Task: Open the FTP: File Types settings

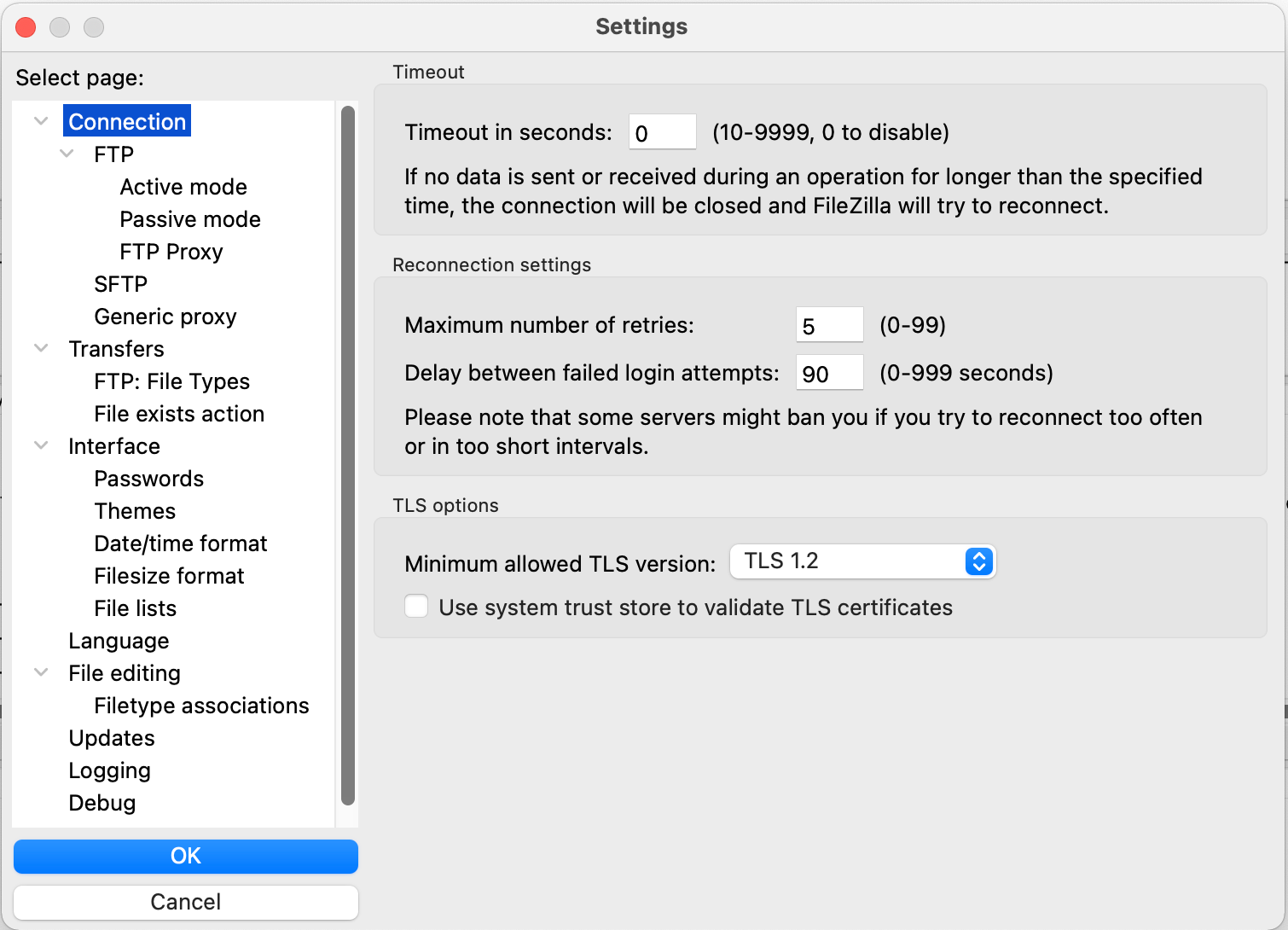Action: pos(171,381)
